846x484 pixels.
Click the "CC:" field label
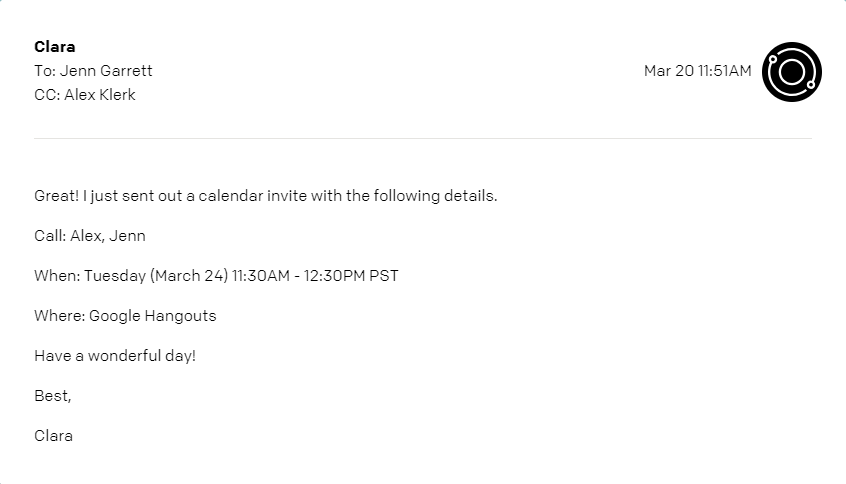point(46,95)
